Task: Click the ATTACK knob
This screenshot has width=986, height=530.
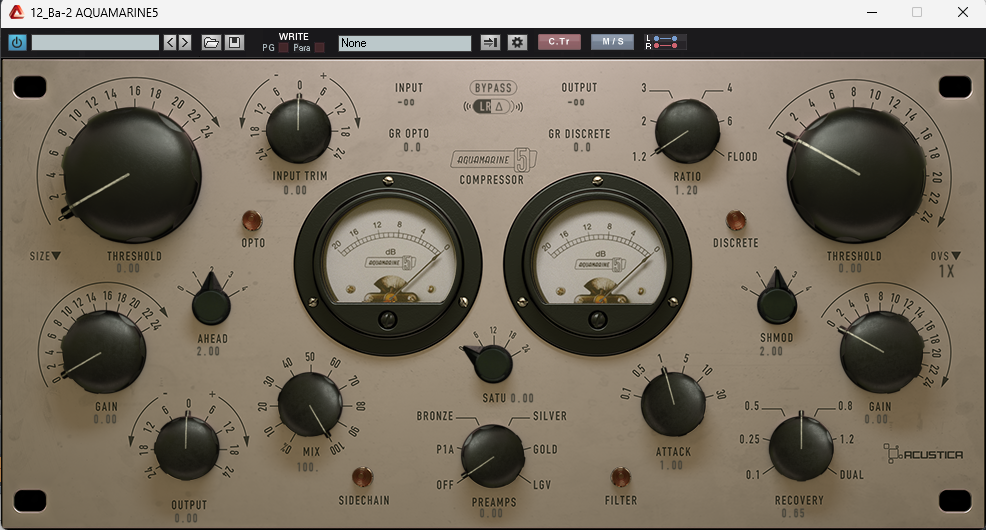Action: [x=673, y=404]
